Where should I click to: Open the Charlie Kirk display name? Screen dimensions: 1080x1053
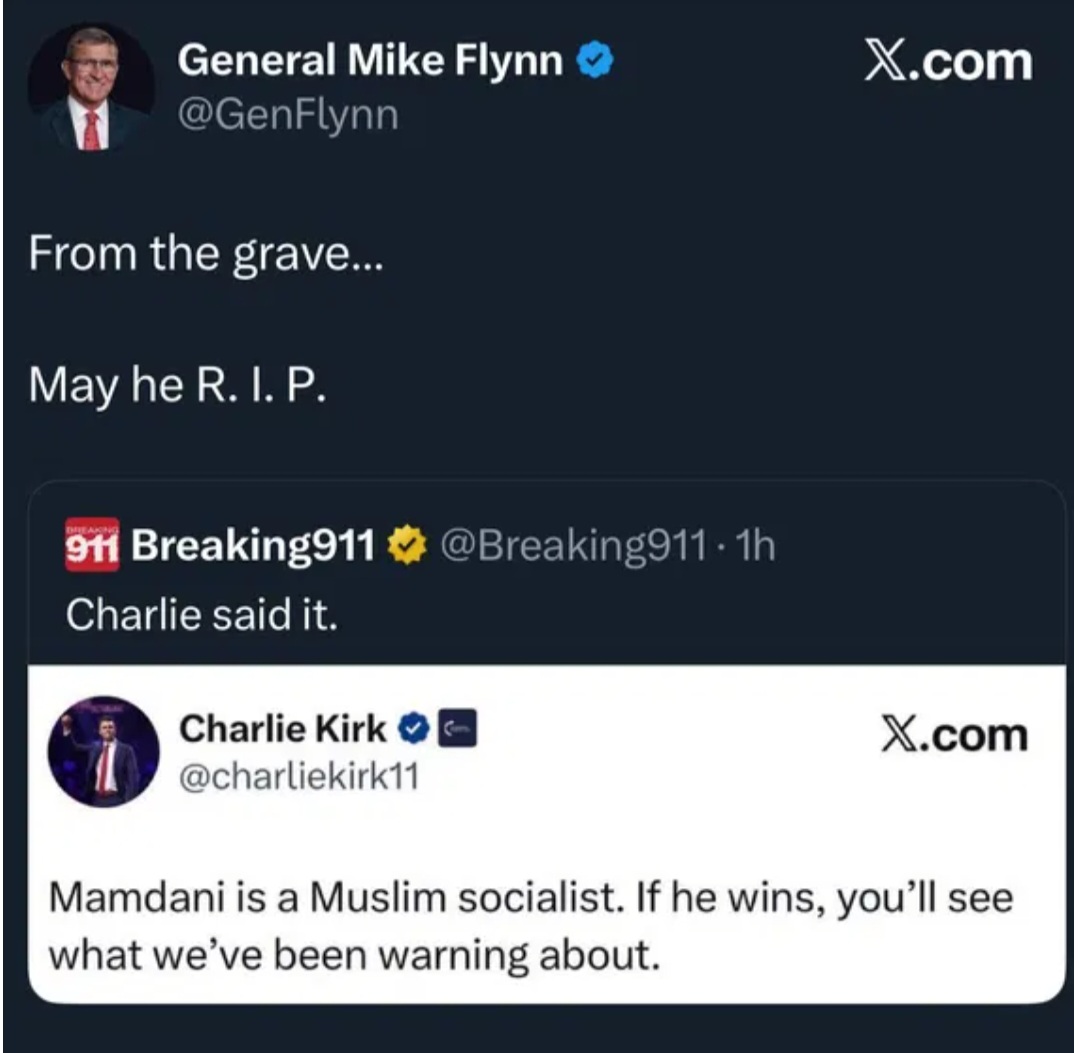tap(282, 730)
